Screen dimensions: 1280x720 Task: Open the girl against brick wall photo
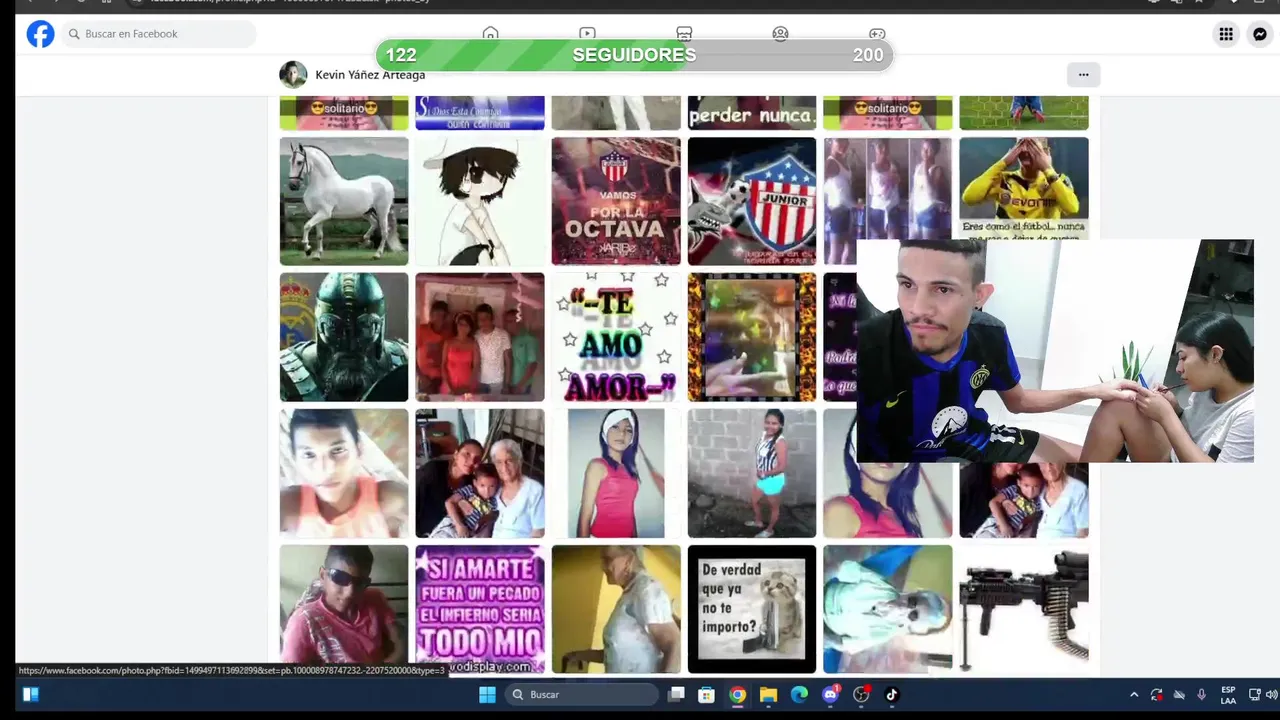pyautogui.click(x=752, y=473)
